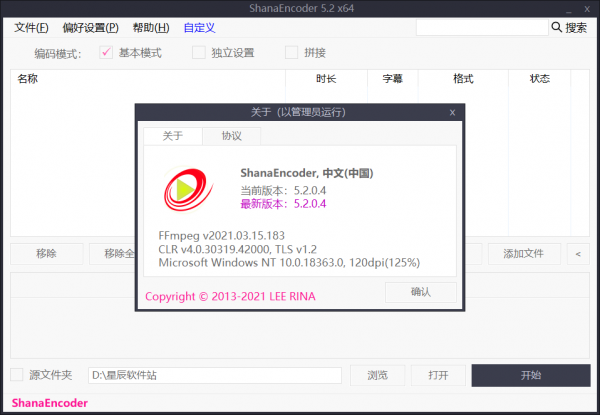Image resolution: width=600 pixels, height=415 pixels.
Task: Click the 开始 button to start encoding
Action: pyautogui.click(x=530, y=375)
